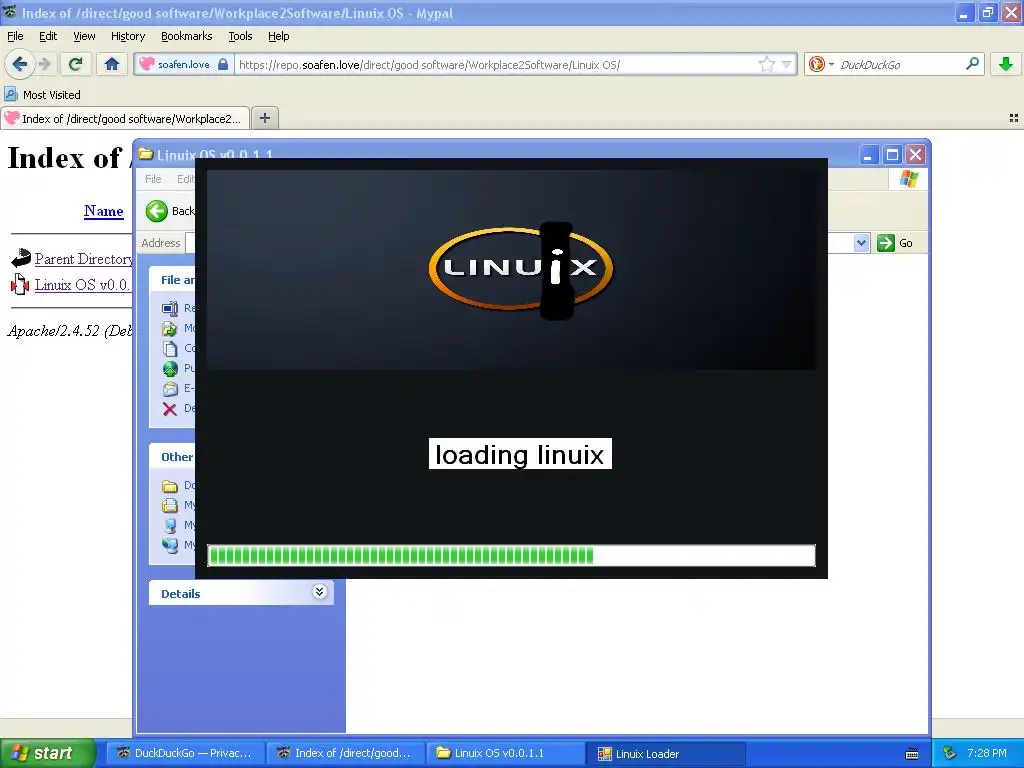Click the browser Forward arrow button
This screenshot has height=768, width=1024.
pyautogui.click(x=44, y=64)
